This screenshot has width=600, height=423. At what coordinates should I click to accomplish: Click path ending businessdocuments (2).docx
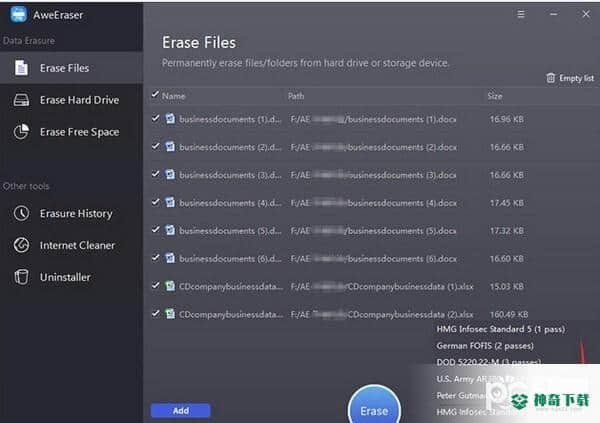373,147
